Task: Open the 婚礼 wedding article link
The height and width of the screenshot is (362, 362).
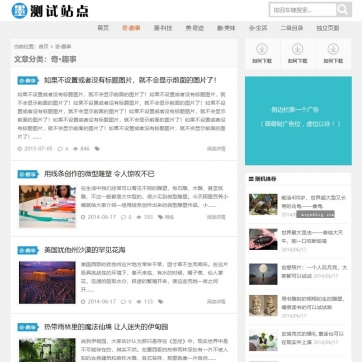Action: tap(313, 338)
